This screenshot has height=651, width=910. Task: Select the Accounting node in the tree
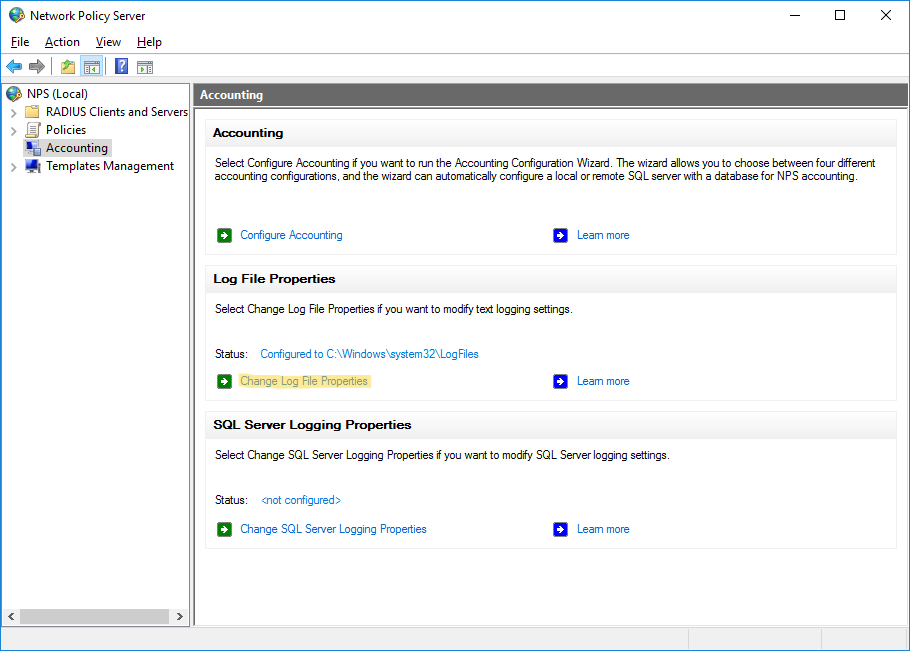(76, 148)
